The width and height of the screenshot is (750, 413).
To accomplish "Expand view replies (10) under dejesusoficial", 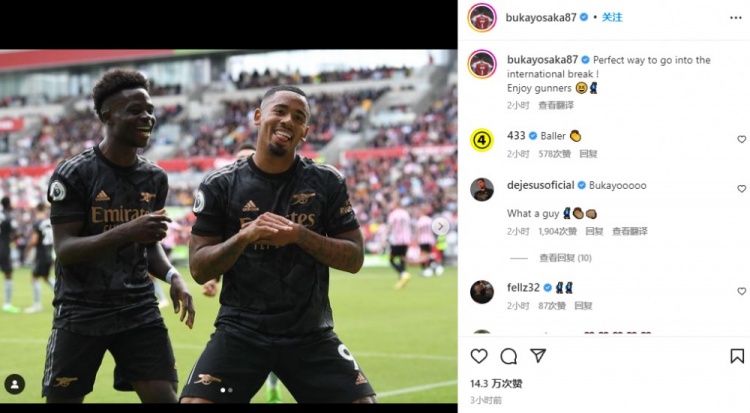I will coord(565,258).
